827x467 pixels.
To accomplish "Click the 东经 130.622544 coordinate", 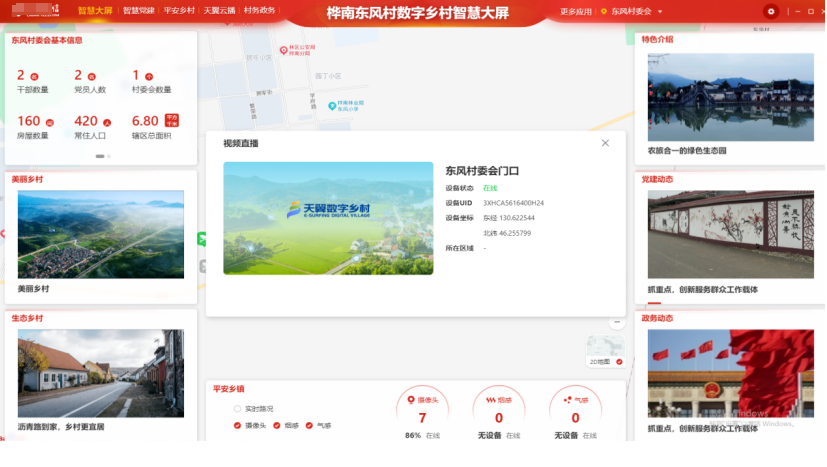I will (x=508, y=217).
